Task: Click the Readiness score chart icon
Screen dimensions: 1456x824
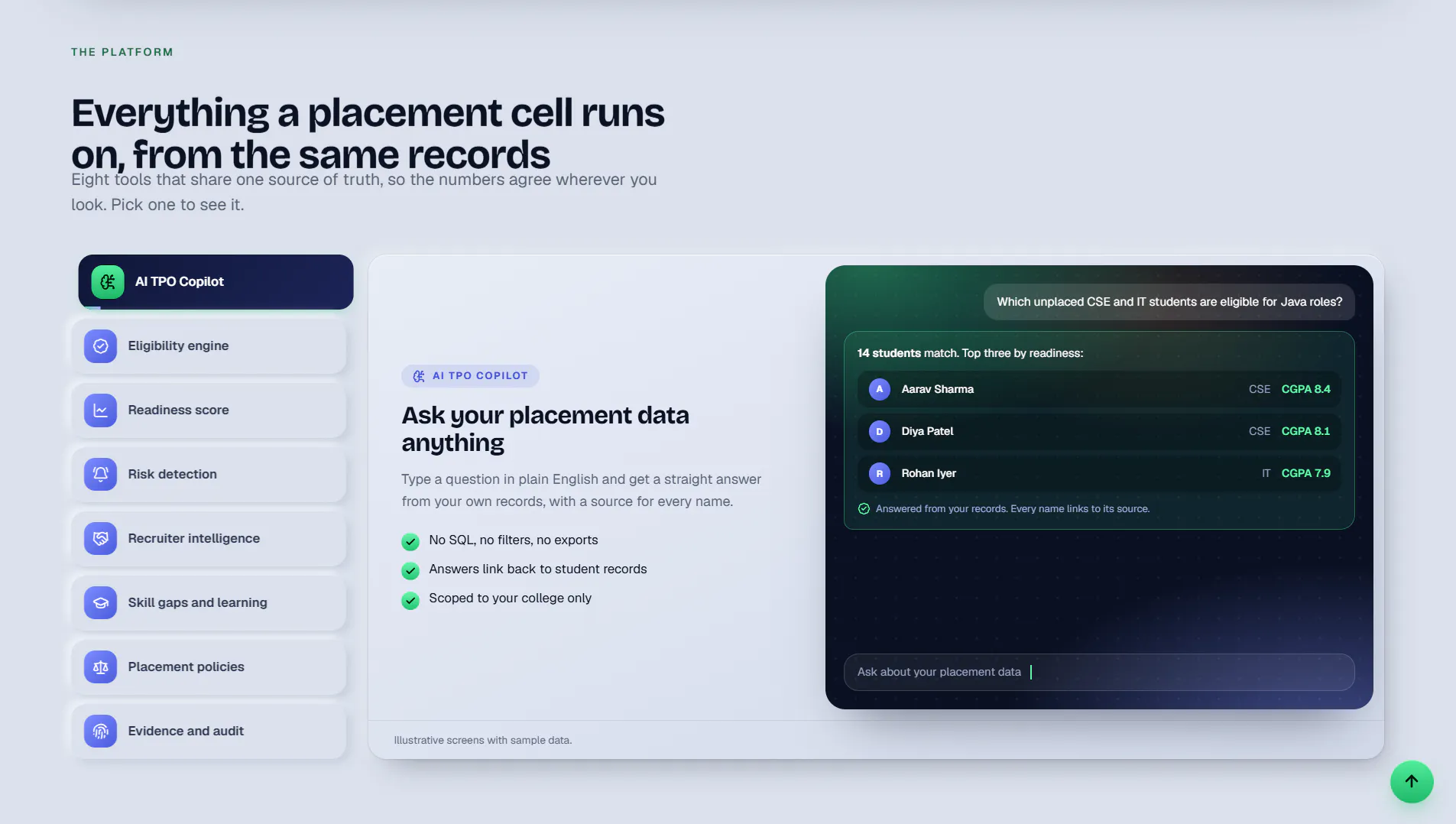Action: pos(100,410)
